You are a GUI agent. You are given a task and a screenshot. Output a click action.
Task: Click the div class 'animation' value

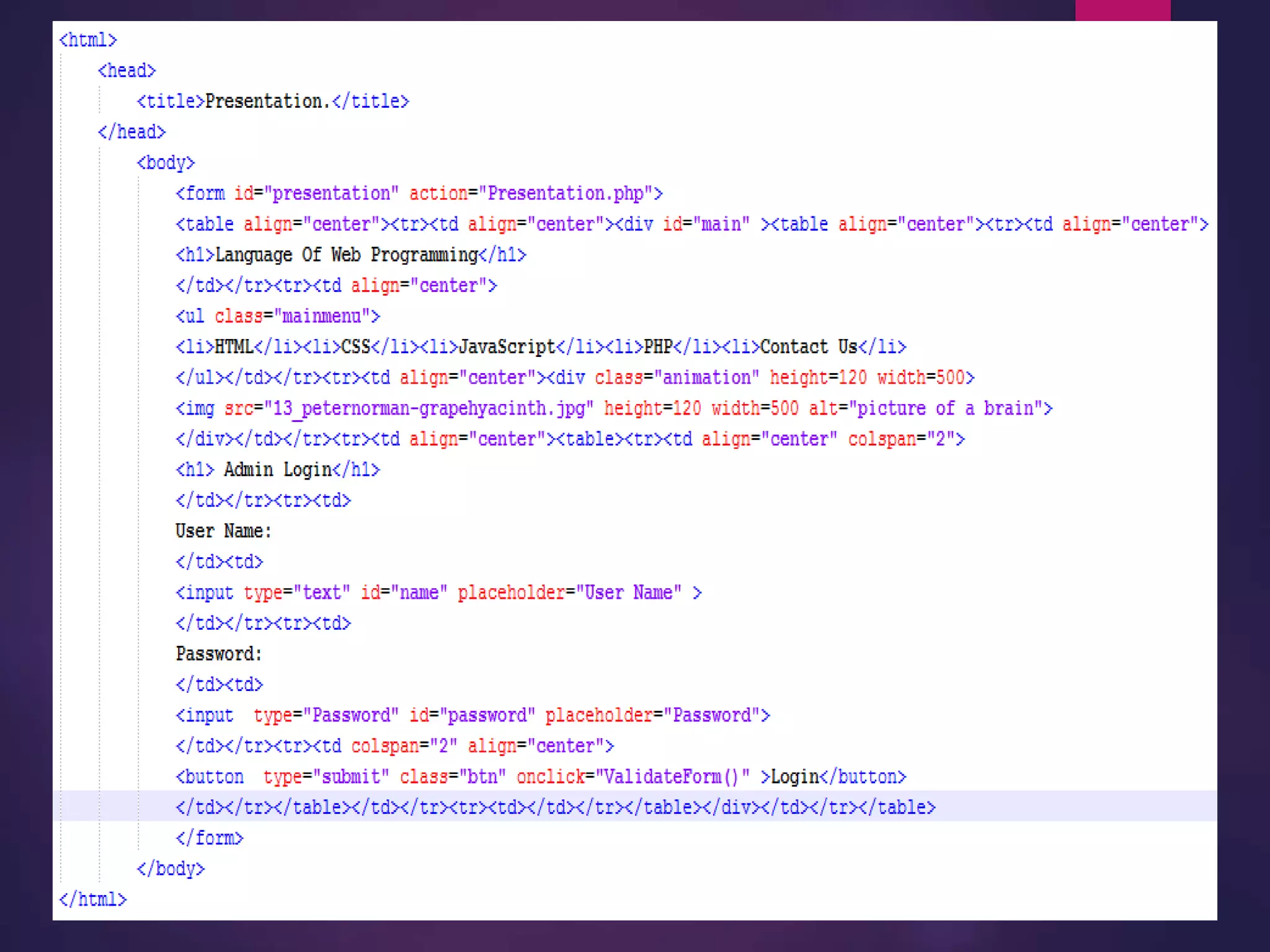(x=706, y=378)
